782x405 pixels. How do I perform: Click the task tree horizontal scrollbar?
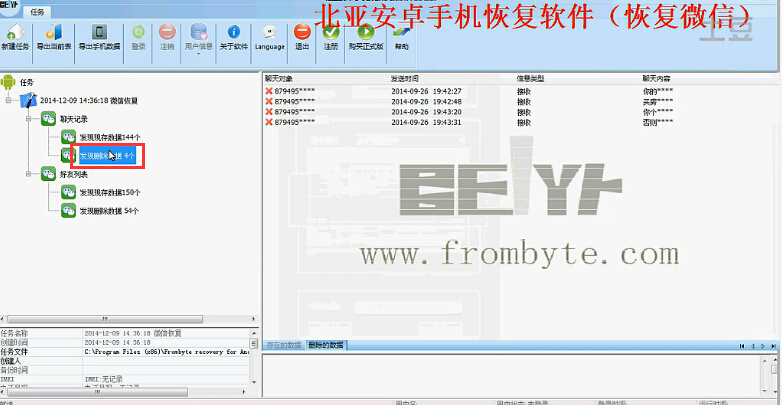click(105, 319)
